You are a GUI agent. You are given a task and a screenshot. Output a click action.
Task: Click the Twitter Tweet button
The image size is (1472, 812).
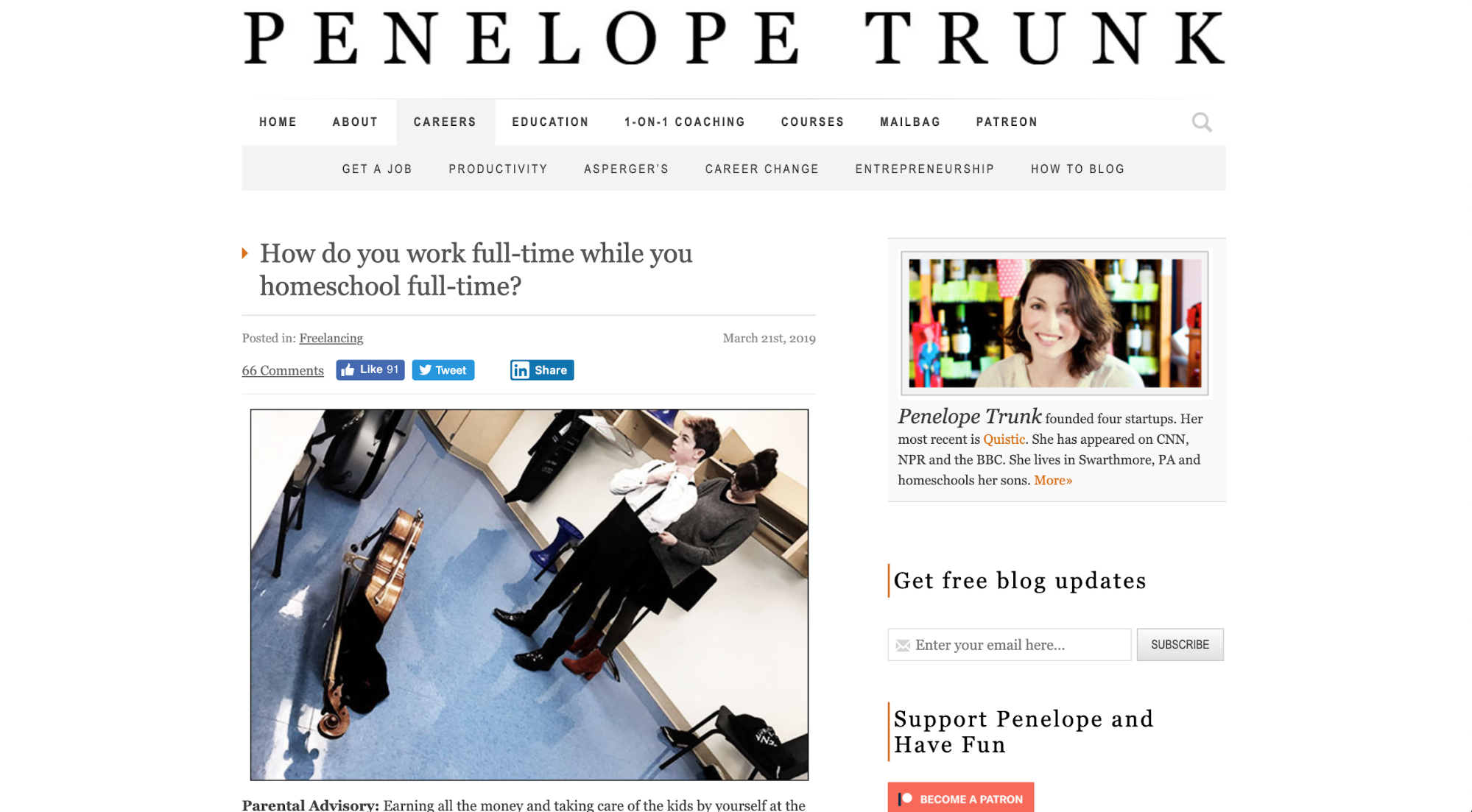pos(443,370)
